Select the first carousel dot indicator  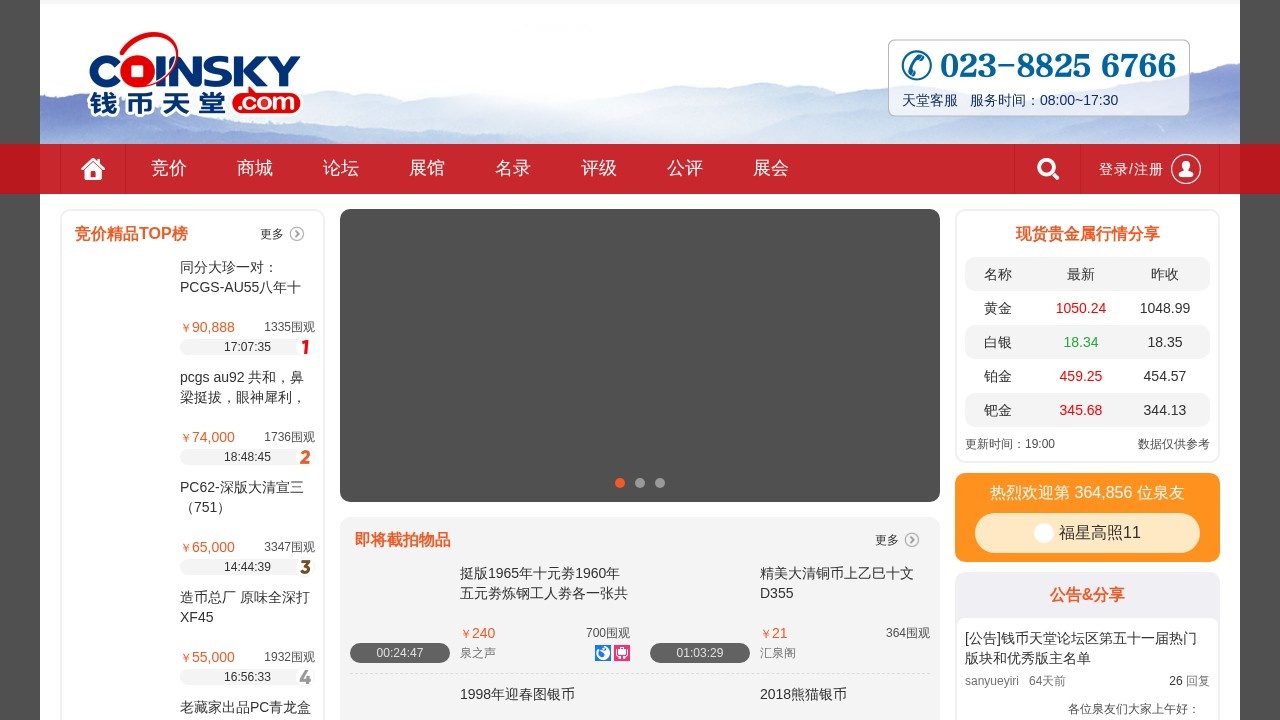[620, 483]
